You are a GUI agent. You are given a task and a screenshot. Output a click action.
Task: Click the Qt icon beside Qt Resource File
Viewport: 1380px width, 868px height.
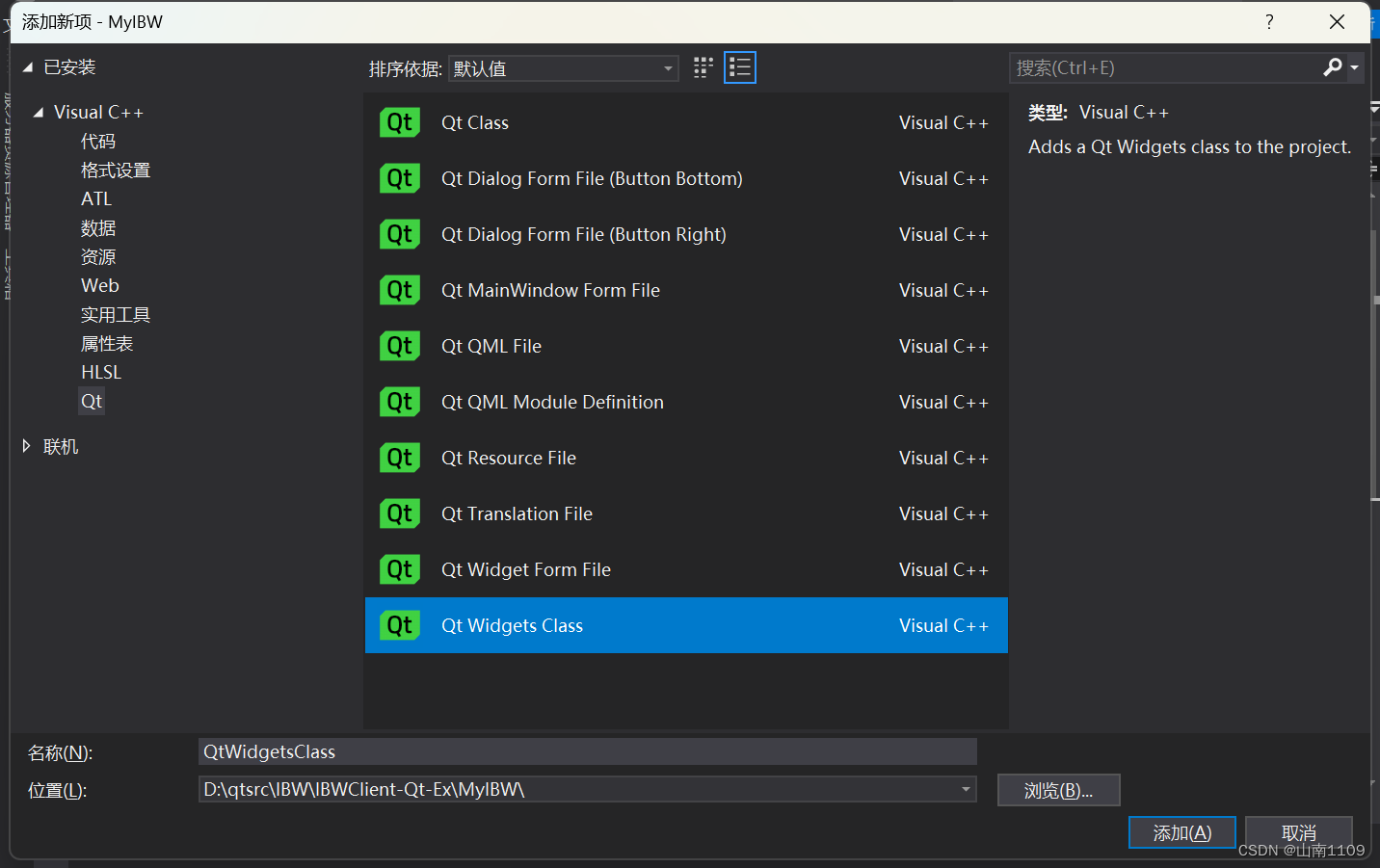pos(400,458)
